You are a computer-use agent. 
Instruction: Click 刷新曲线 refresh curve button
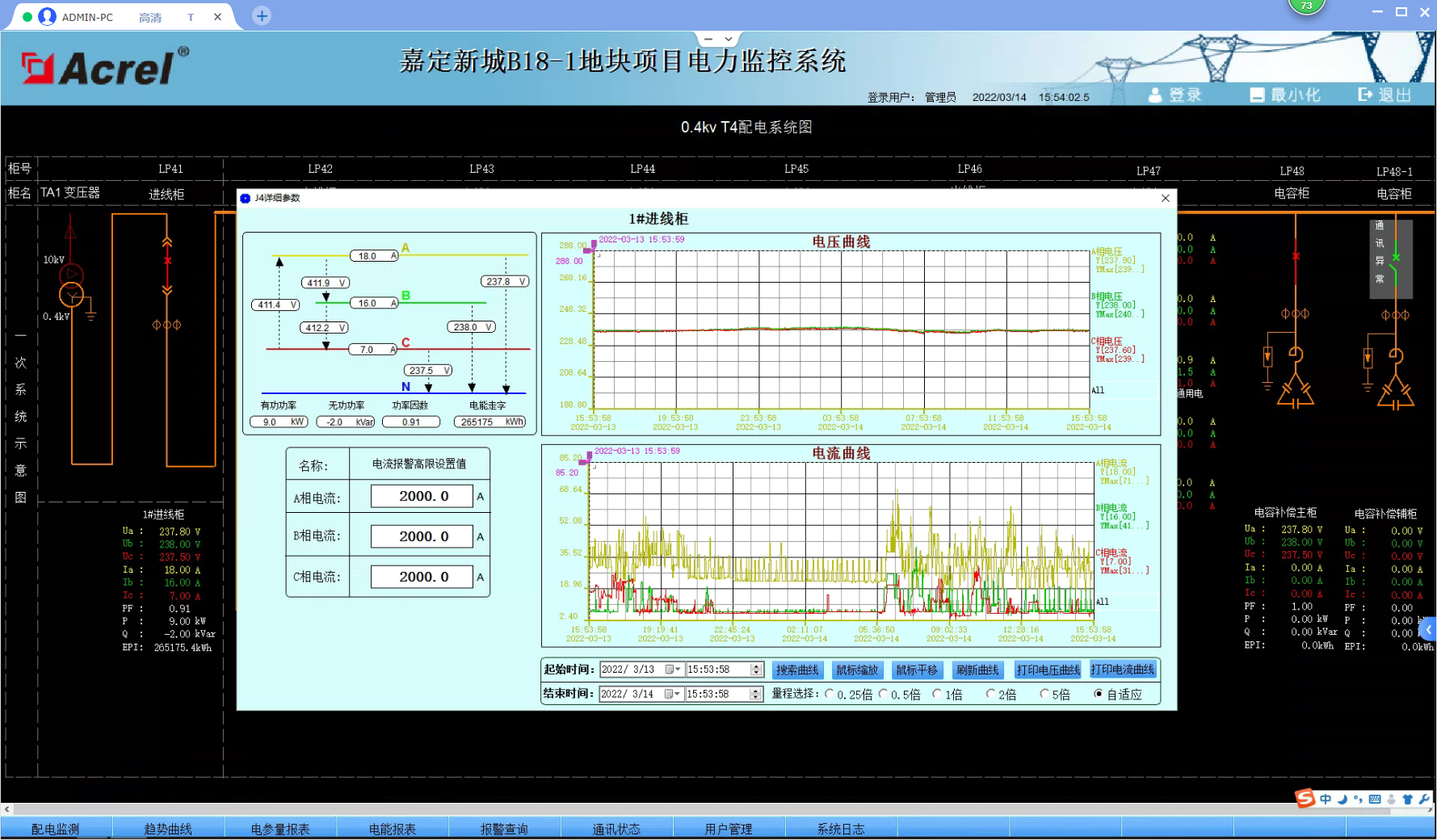pyautogui.click(x=977, y=670)
